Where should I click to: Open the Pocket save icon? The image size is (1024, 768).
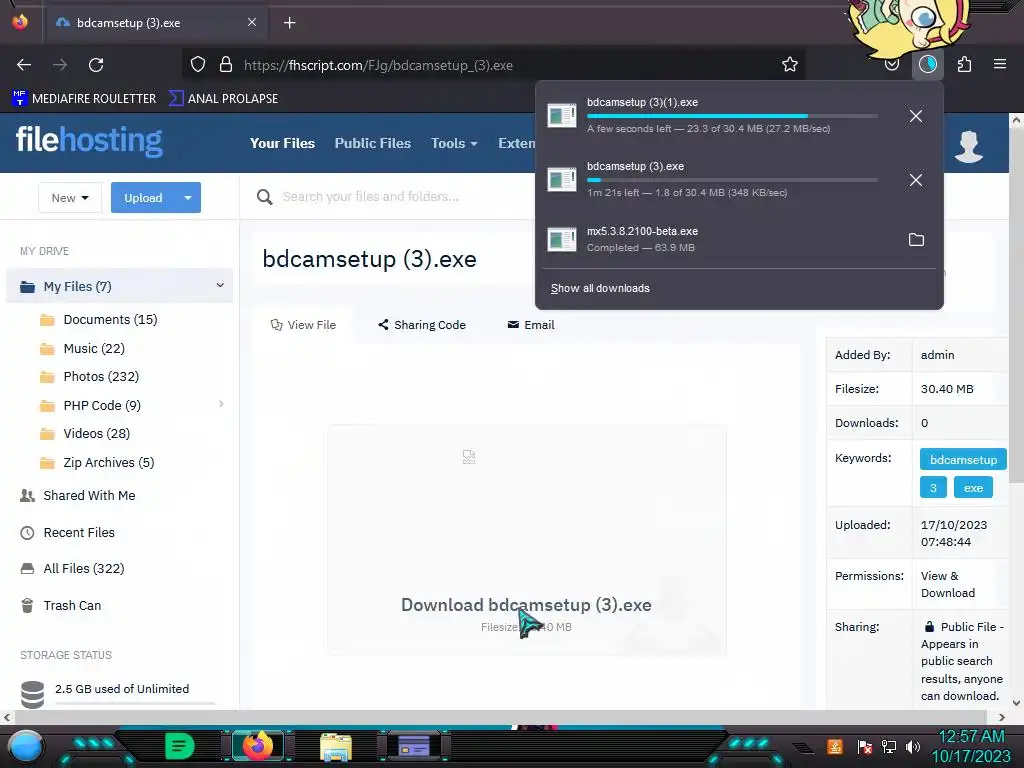891,65
